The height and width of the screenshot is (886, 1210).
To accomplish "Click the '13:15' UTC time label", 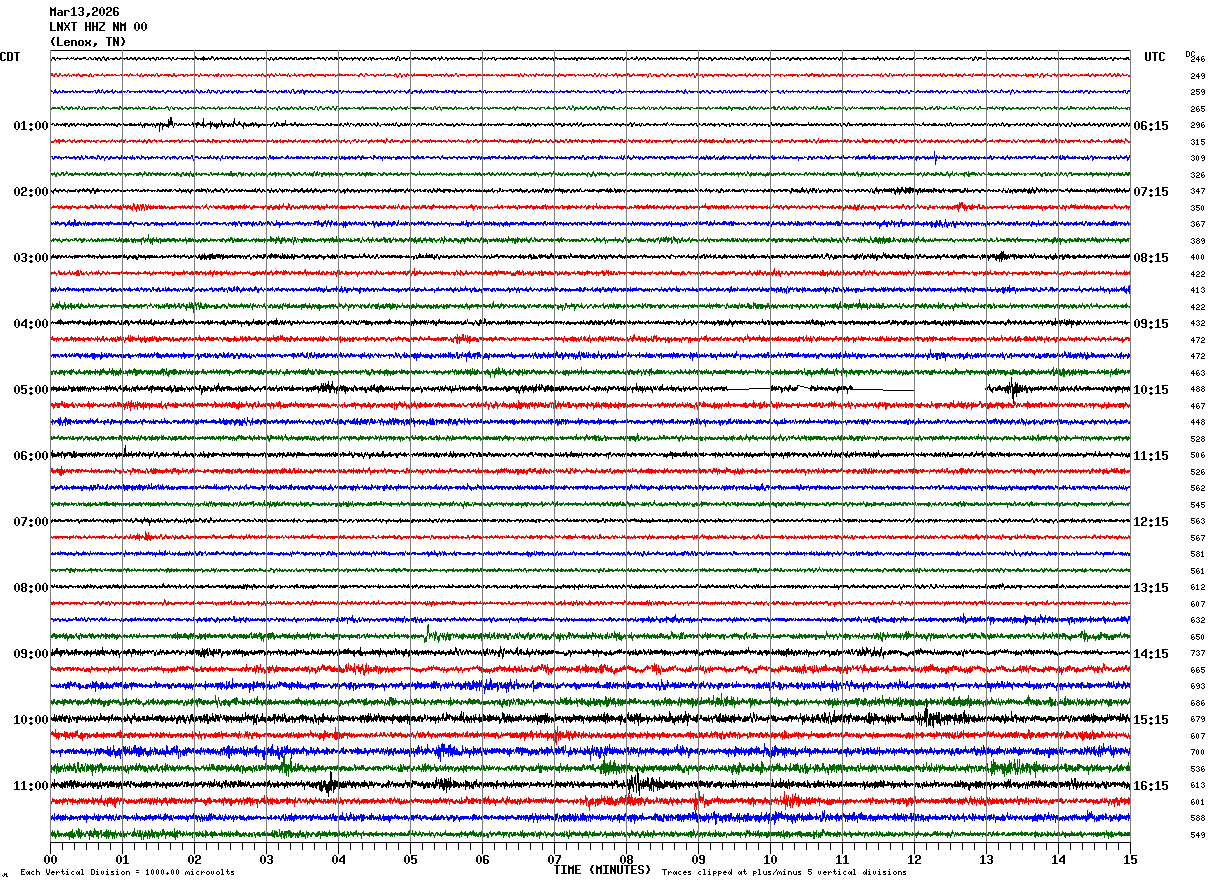I will [x=1150, y=588].
